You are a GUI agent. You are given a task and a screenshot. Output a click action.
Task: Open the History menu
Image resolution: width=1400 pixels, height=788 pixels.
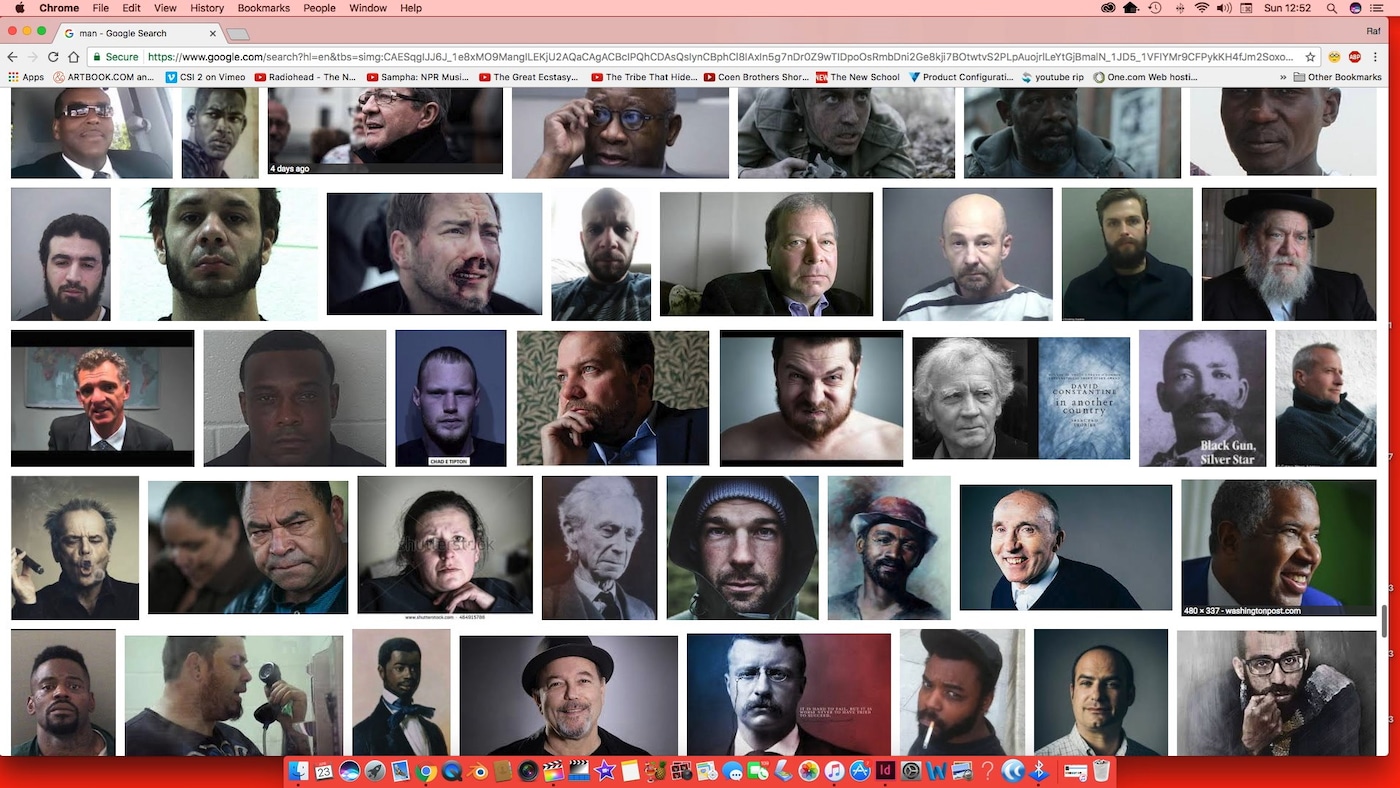point(207,8)
